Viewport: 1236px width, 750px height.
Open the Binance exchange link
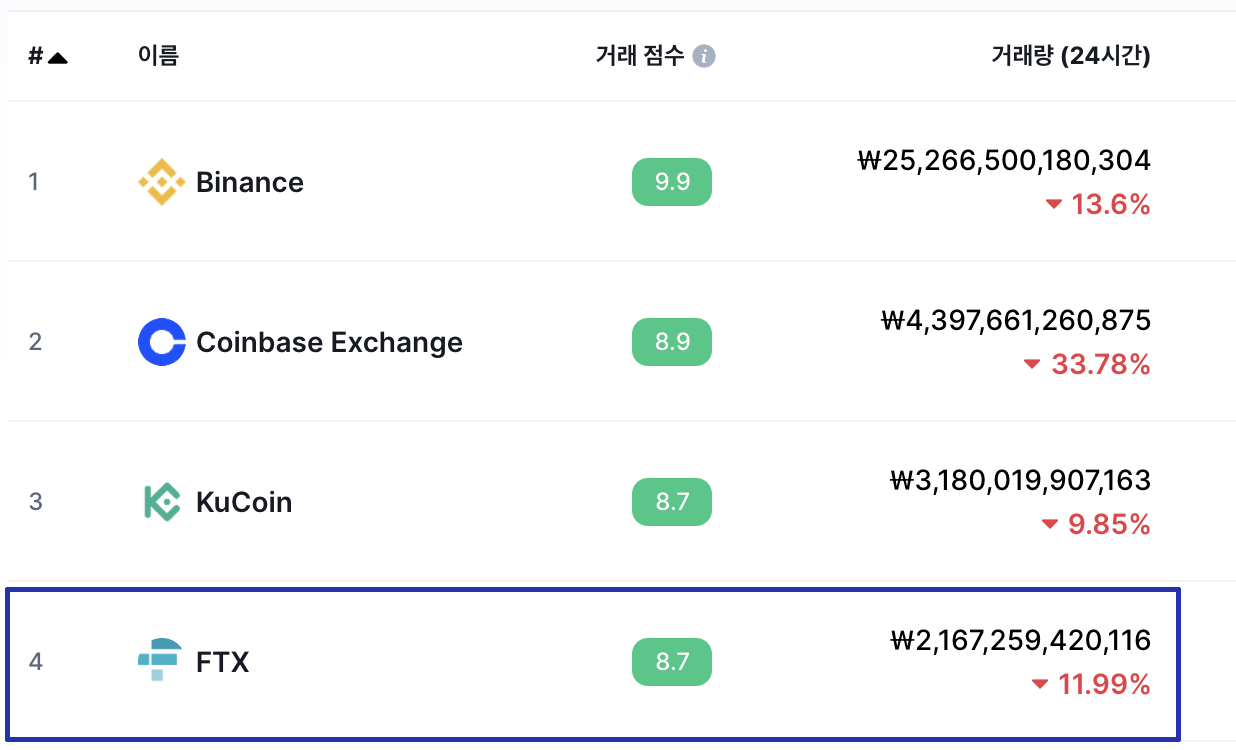(250, 182)
